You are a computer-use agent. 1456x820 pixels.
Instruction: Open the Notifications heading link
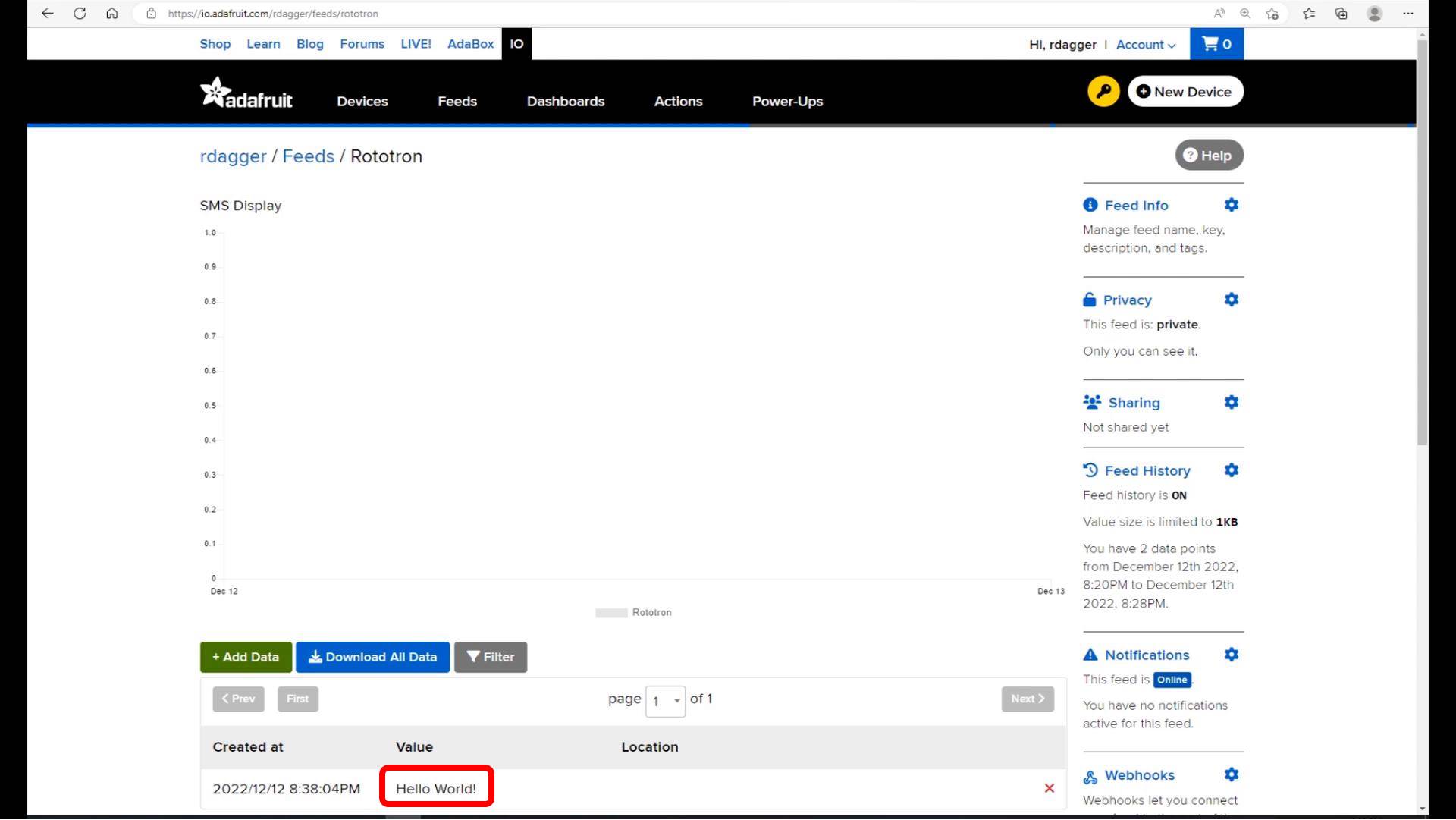coord(1147,655)
